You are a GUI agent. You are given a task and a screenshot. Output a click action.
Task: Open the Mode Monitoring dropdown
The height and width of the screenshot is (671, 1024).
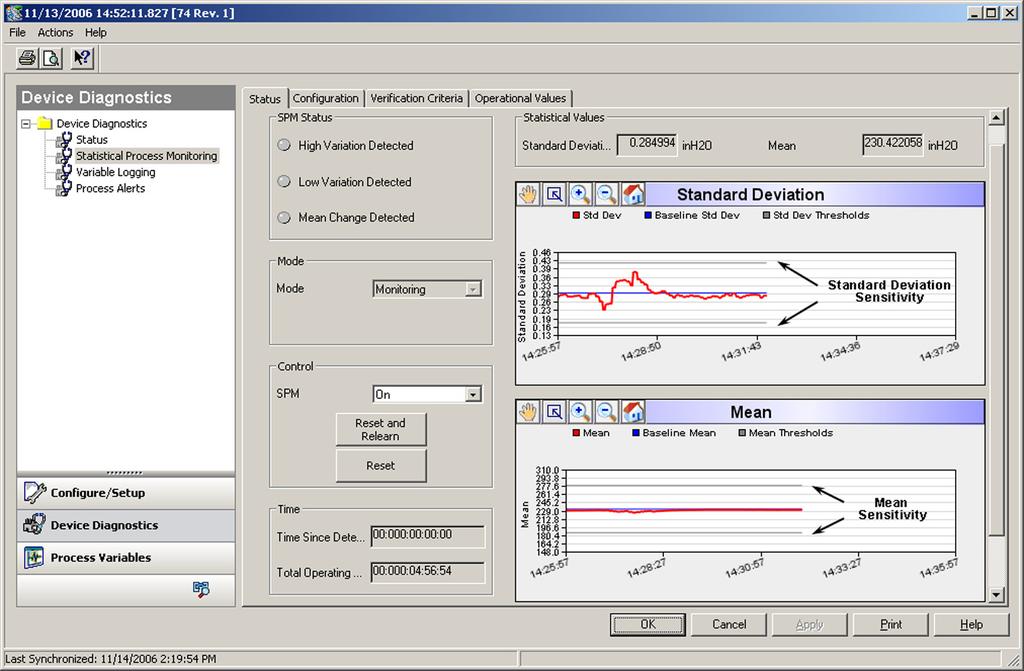(473, 289)
